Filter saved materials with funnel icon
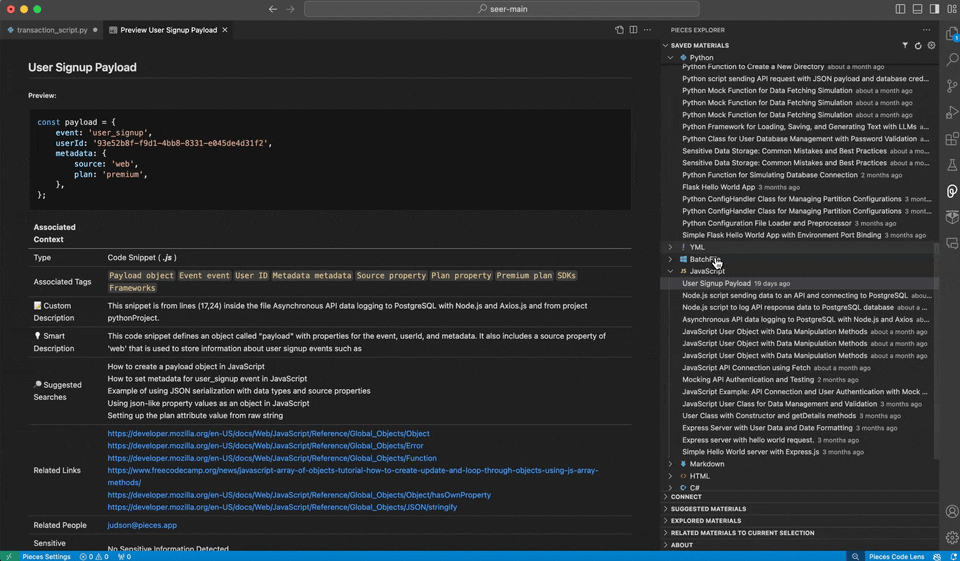The image size is (960, 561). click(905, 45)
